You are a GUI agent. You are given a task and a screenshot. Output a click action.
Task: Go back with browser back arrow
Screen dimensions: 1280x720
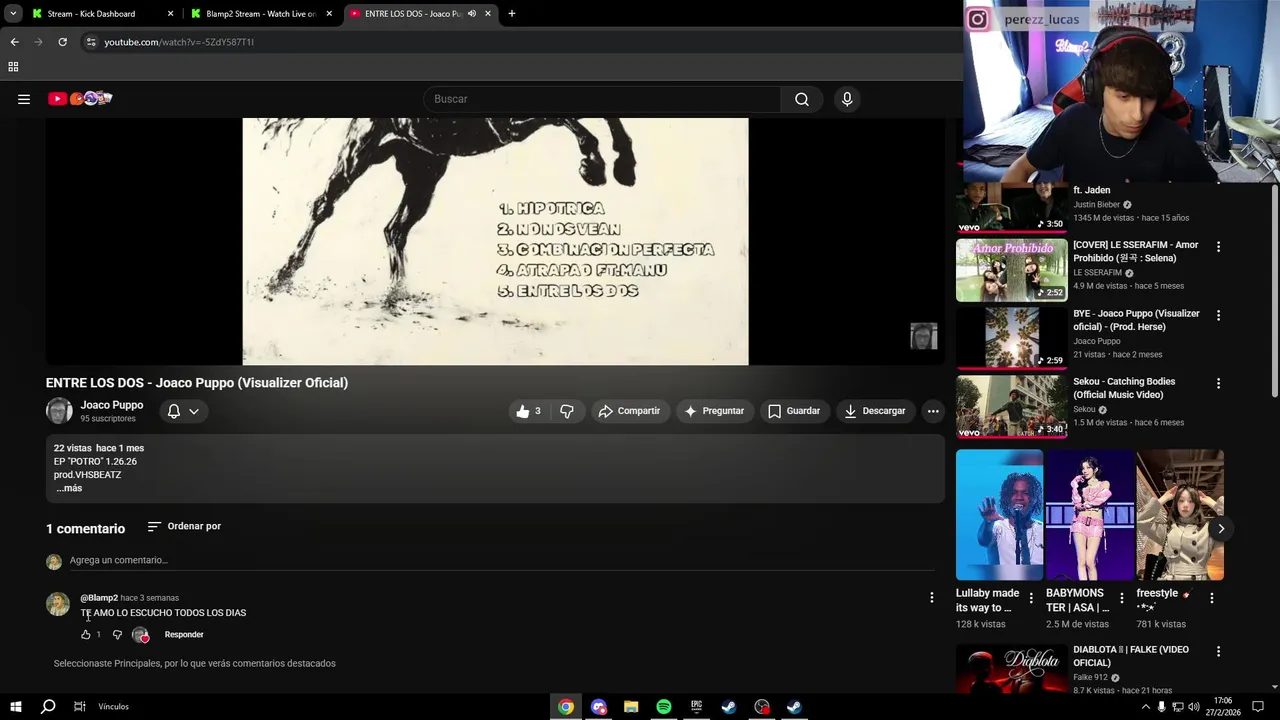(14, 42)
